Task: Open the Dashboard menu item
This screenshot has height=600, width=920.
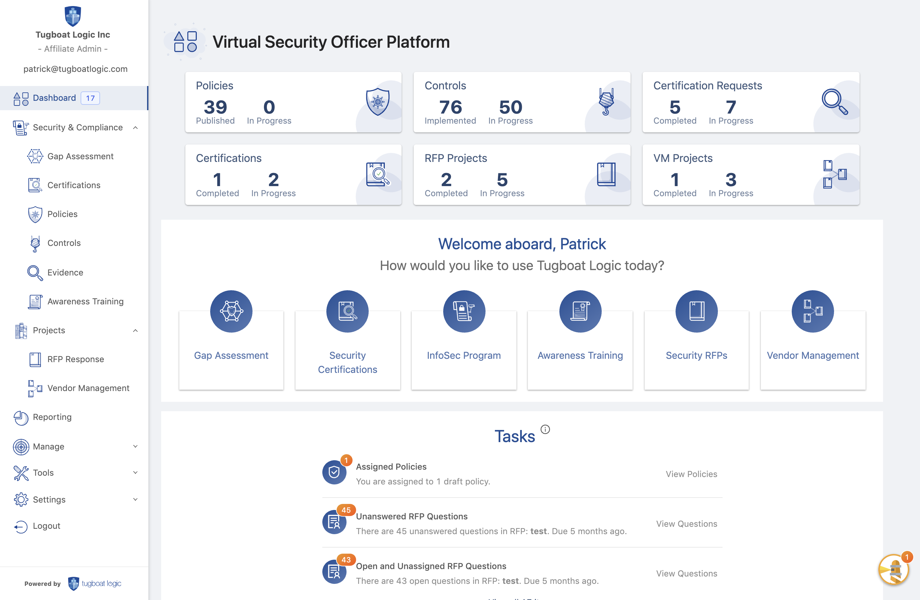Action: pyautogui.click(x=74, y=98)
